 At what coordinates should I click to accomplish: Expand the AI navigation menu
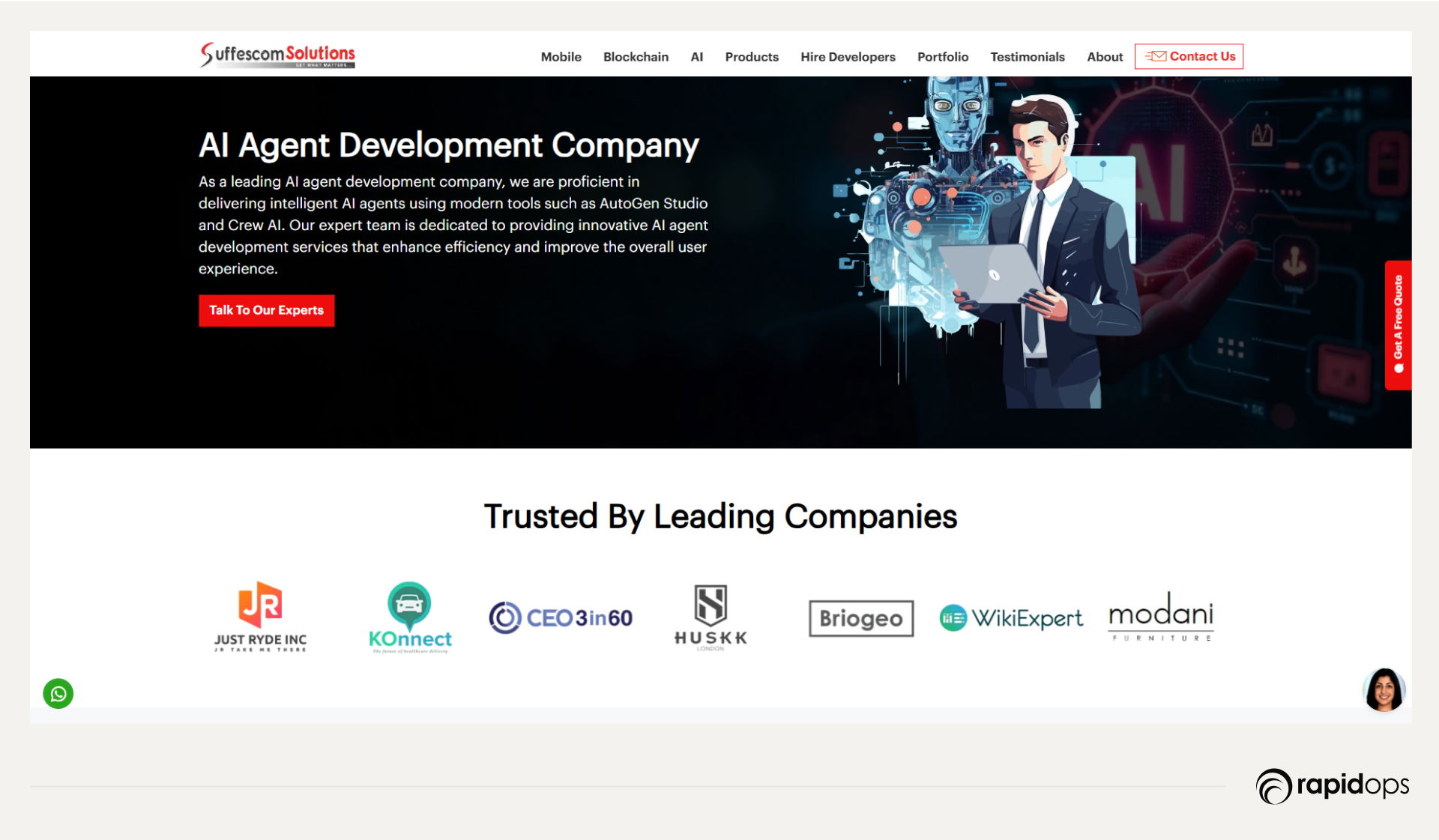click(696, 57)
